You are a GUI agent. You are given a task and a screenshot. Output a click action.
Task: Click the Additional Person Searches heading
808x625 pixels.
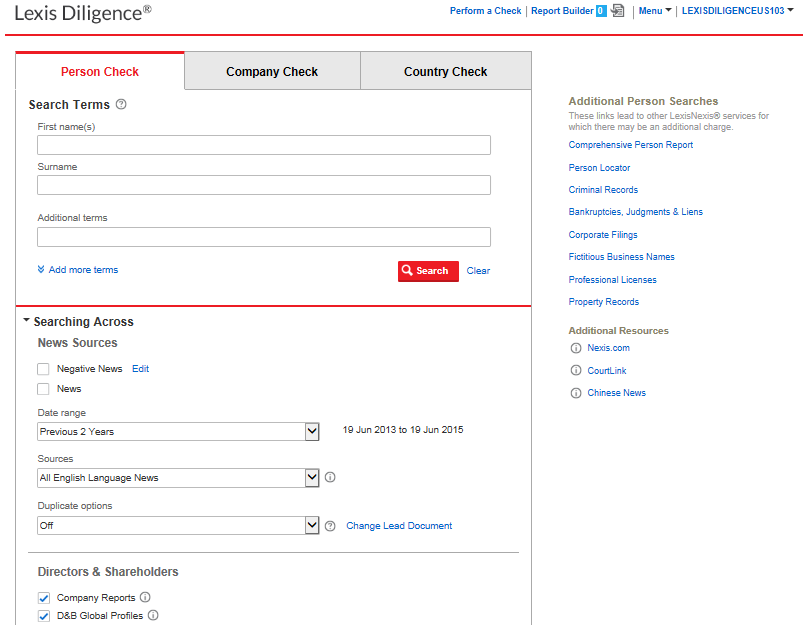643,101
